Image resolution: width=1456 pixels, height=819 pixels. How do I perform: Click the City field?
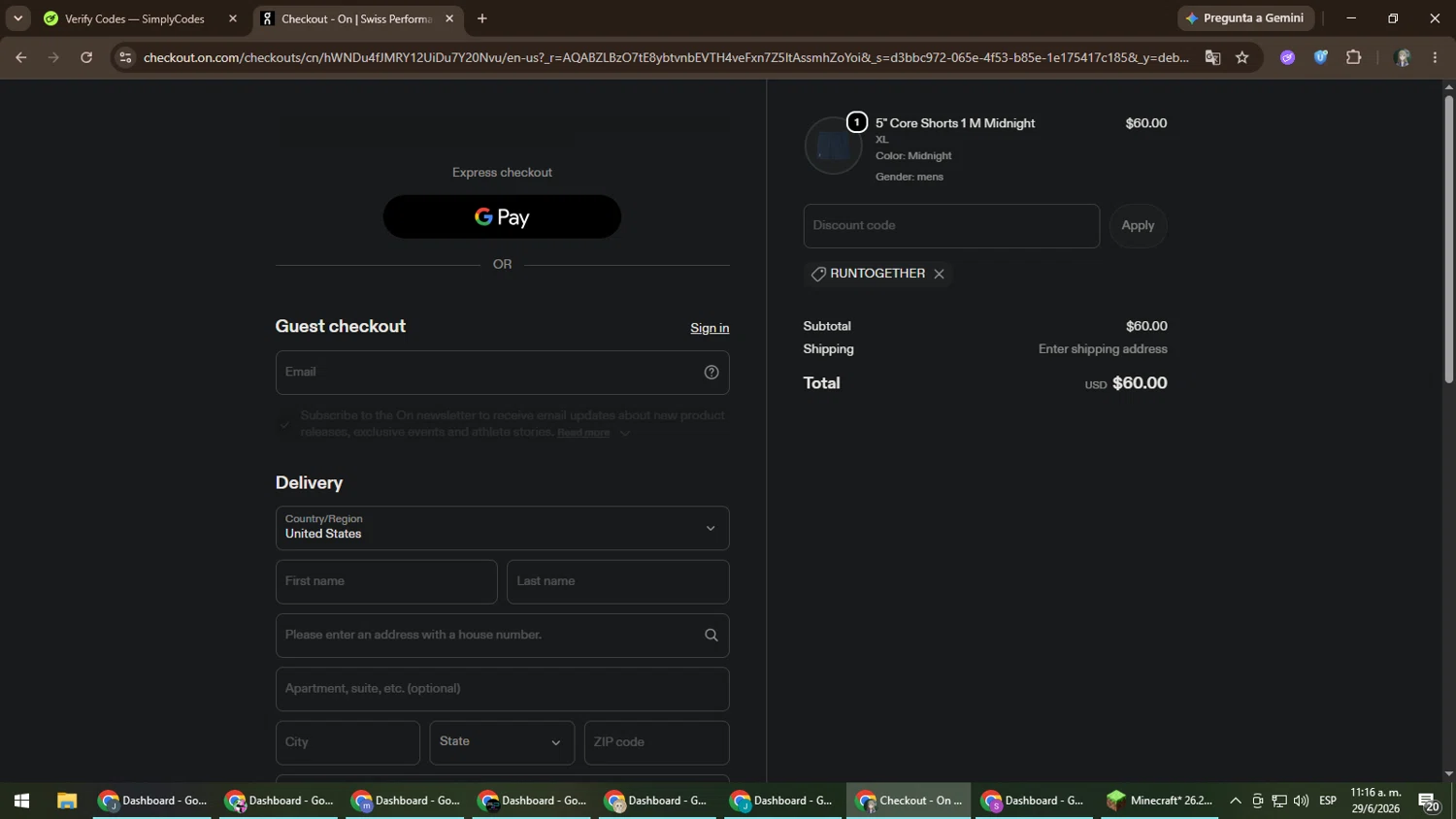point(347,742)
